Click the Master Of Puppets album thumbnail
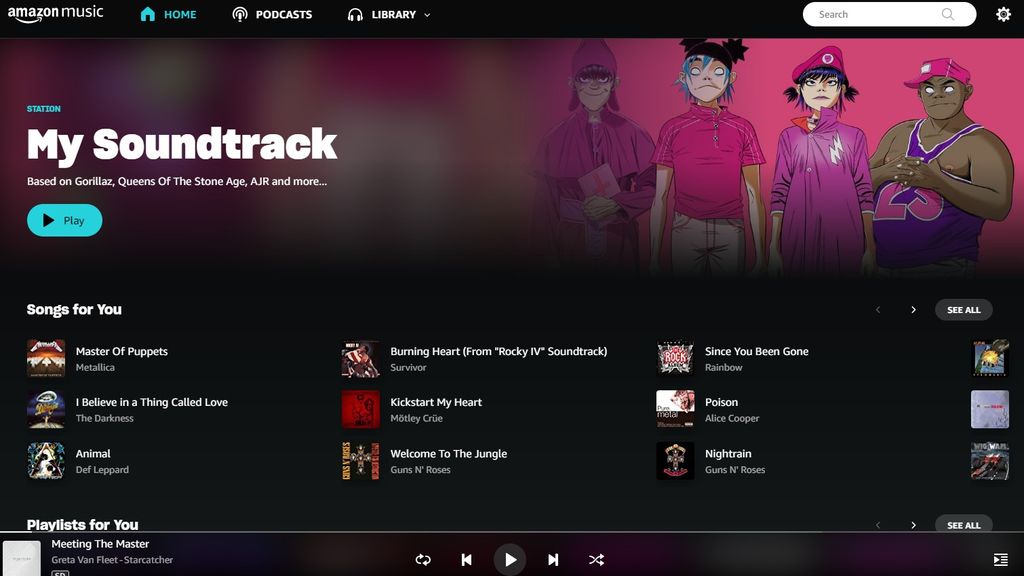Viewport: 1024px width, 576px height. [x=46, y=358]
